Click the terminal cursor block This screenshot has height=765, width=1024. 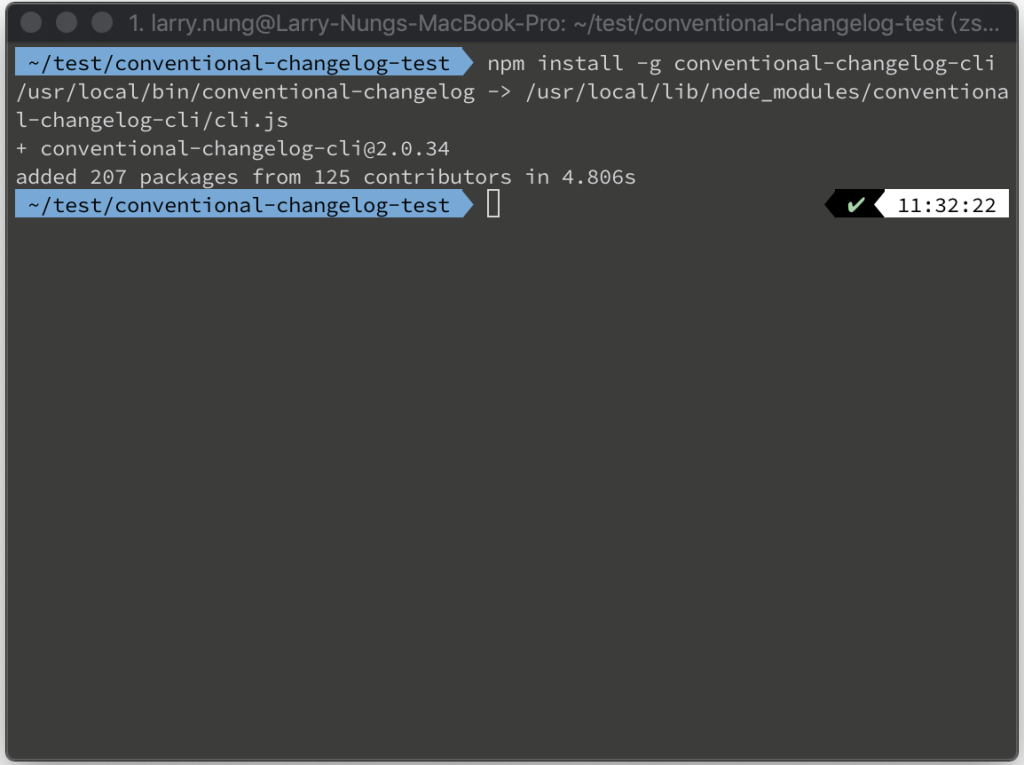[494, 204]
